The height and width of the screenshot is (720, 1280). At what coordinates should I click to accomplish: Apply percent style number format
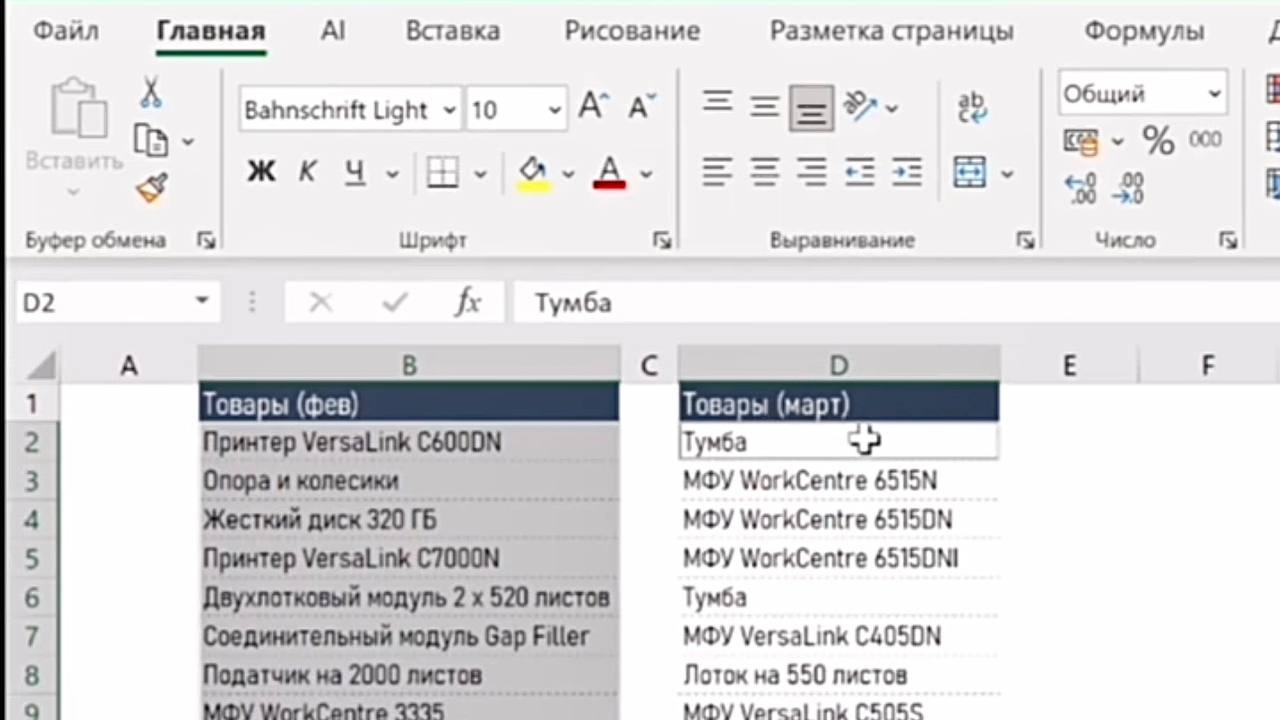point(1159,140)
